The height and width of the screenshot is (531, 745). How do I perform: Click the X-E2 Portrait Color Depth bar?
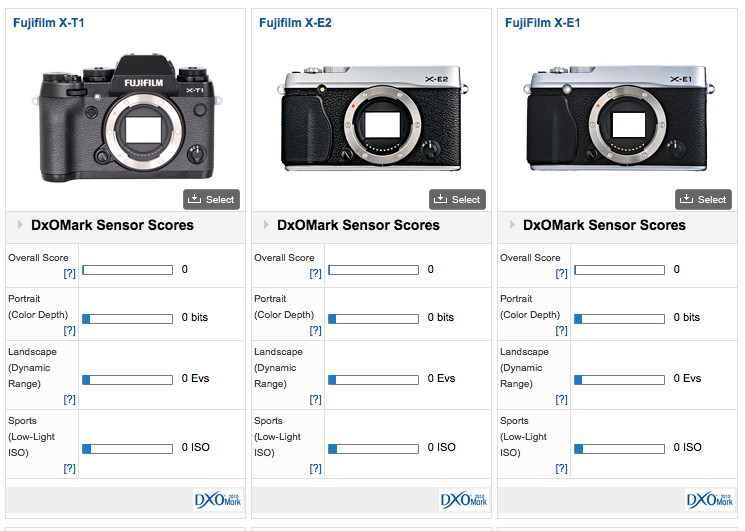coord(373,319)
